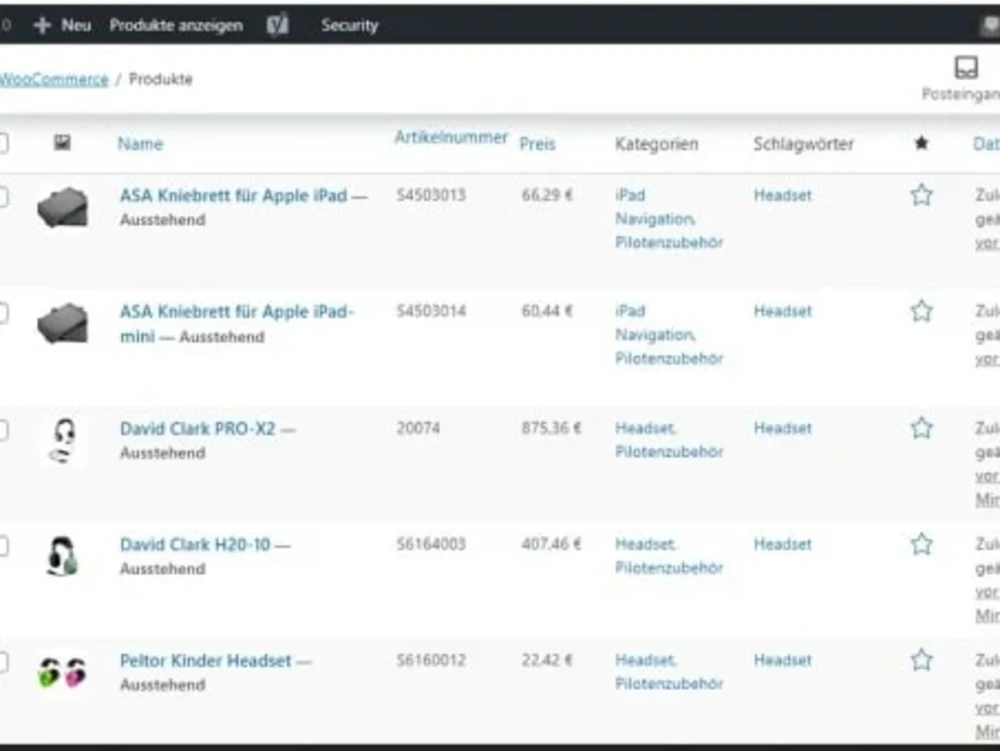Open product David Clark PRO-X2
The height and width of the screenshot is (751, 1000).
pos(198,428)
